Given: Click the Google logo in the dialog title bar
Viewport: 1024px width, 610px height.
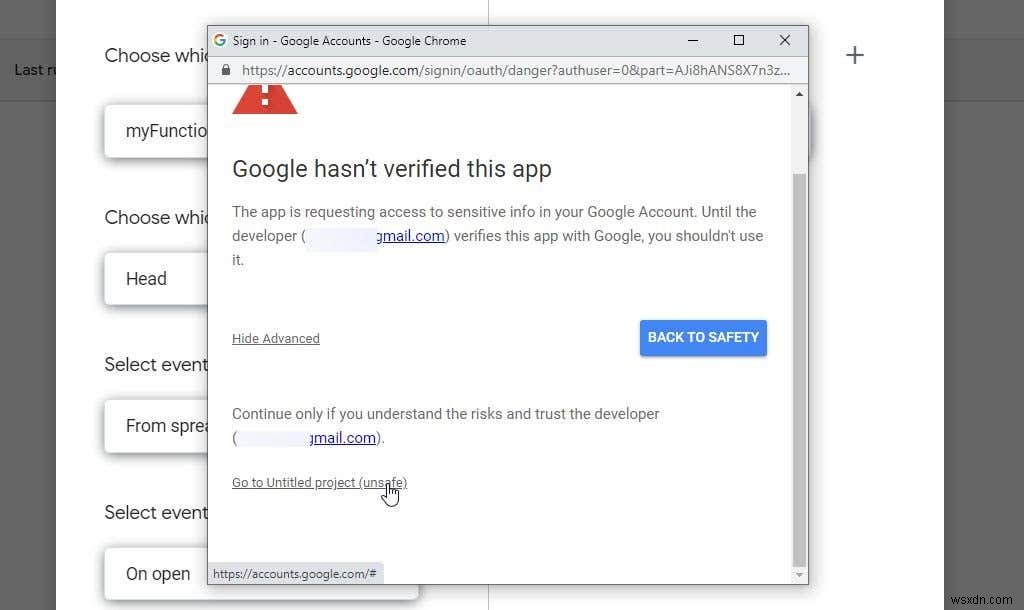Looking at the screenshot, I should pyautogui.click(x=219, y=40).
